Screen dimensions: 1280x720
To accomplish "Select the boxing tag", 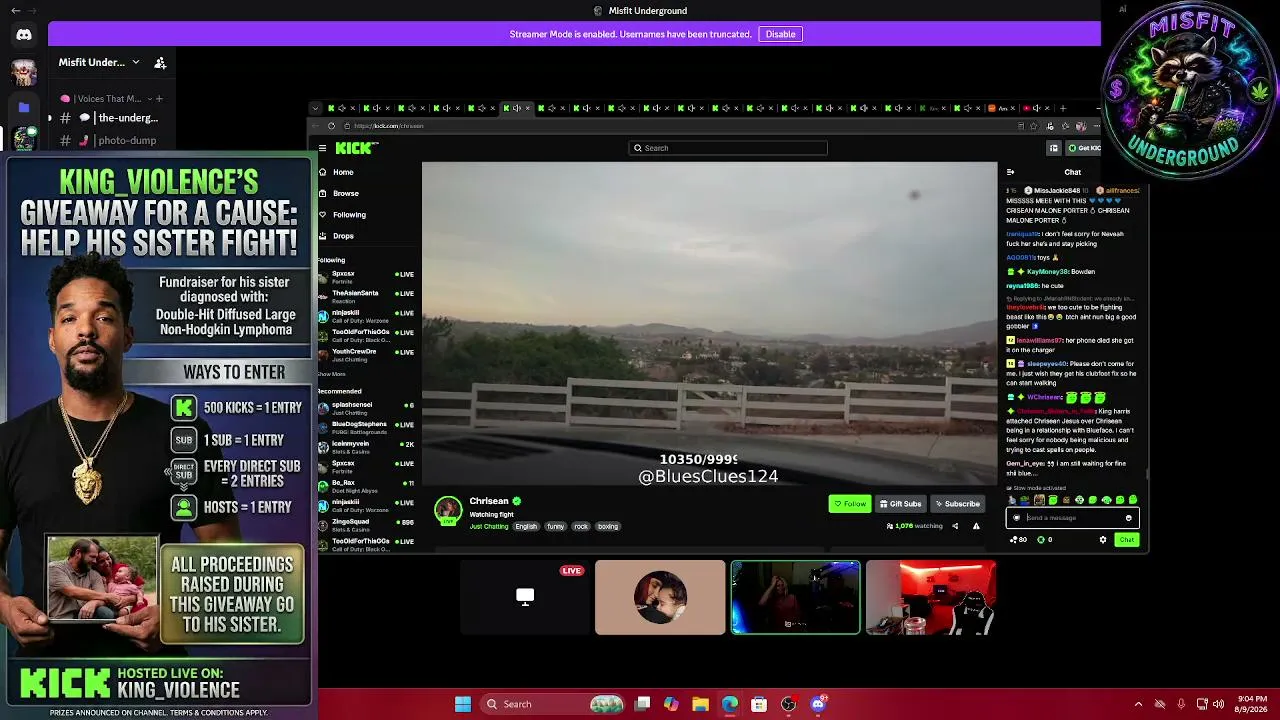I will [x=608, y=526].
